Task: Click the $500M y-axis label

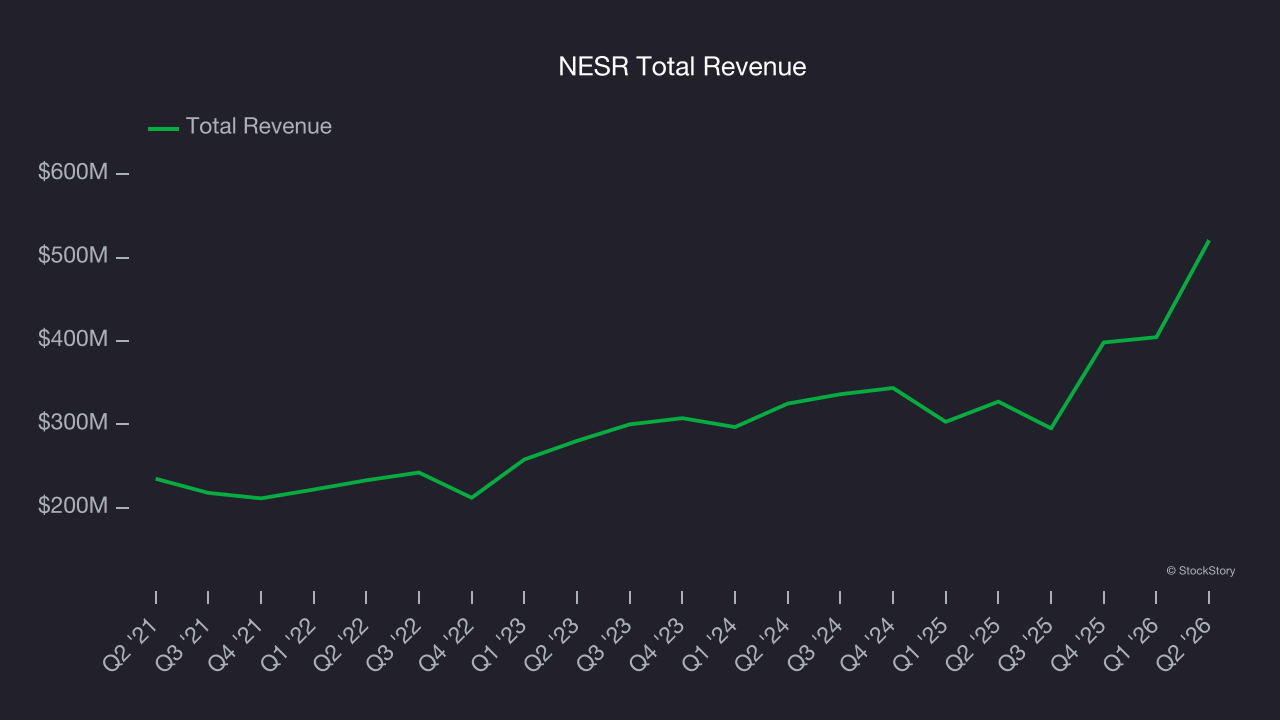Action: (x=73, y=256)
